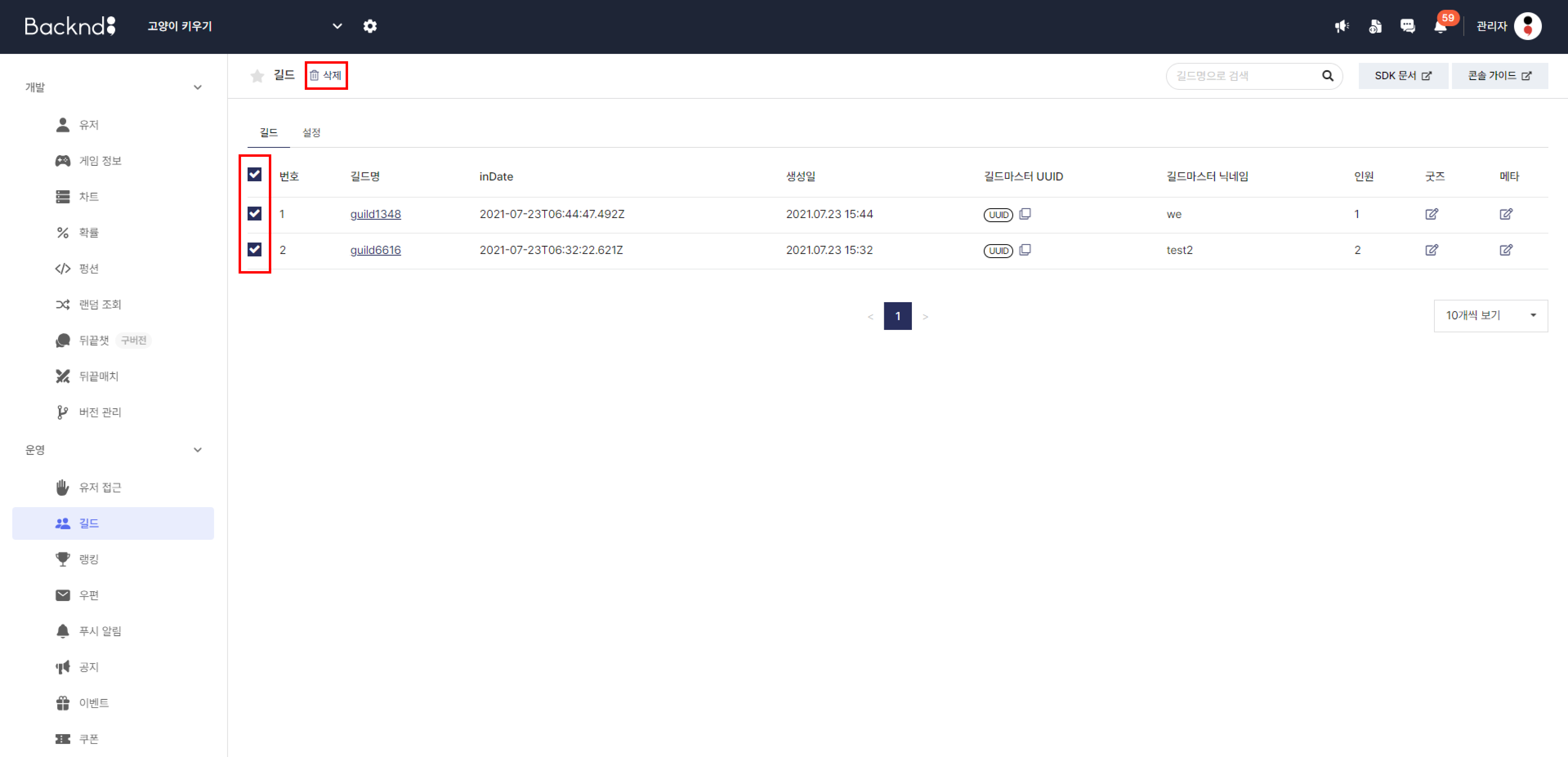The height and width of the screenshot is (757, 1568).
Task: Click the 생성일 column header
Action: [x=800, y=176]
